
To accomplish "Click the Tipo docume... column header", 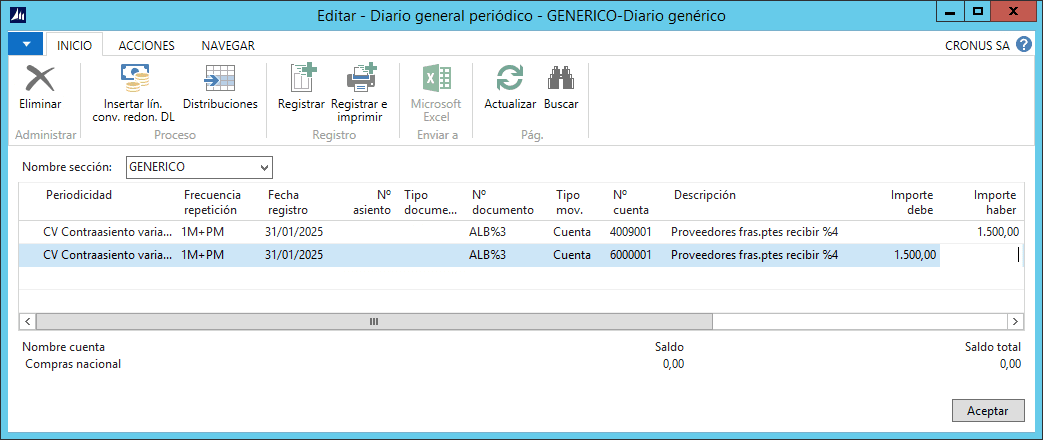I will (x=430, y=202).
